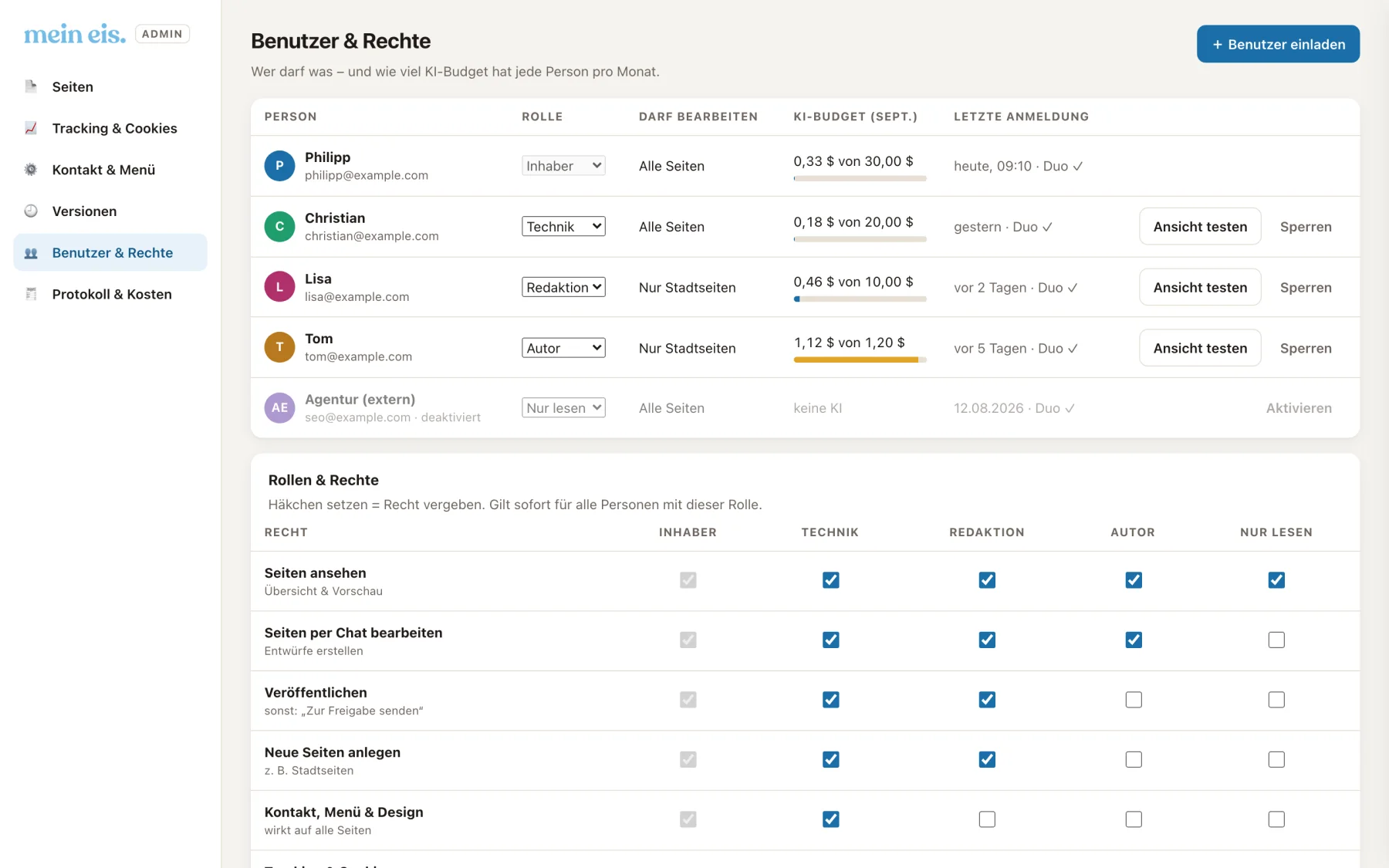Toggle Kontakt, Menü & Design for Technik

pos(830,819)
